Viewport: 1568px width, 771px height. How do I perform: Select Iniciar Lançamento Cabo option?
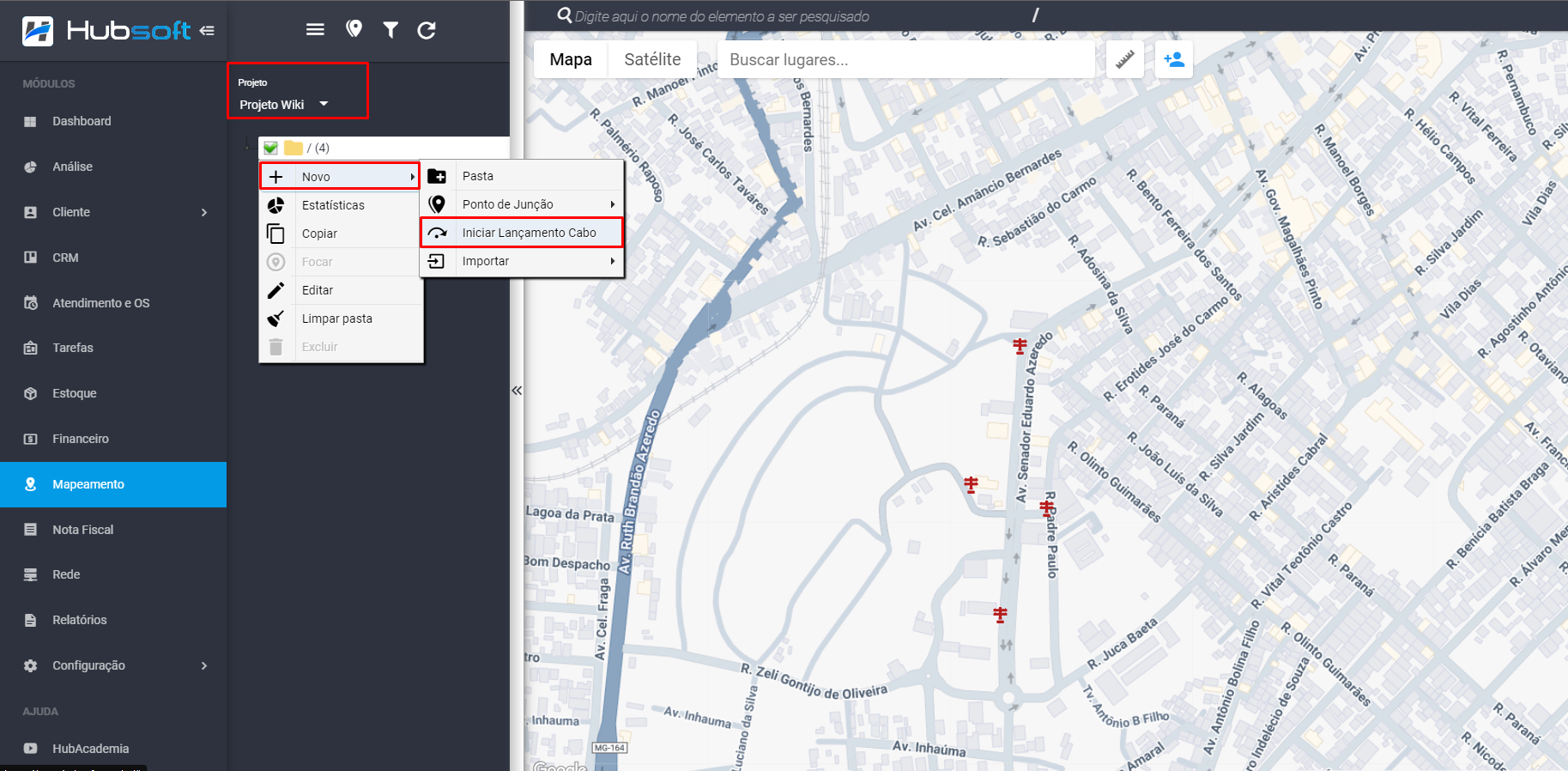tap(522, 233)
